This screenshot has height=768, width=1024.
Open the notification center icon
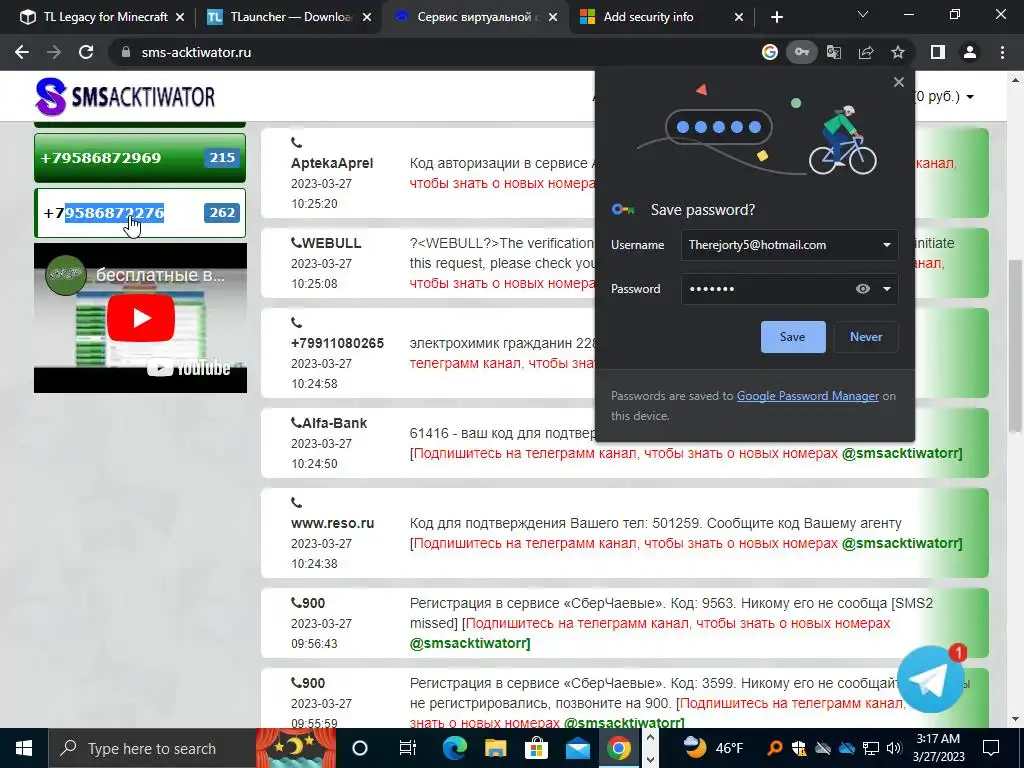coord(991,748)
